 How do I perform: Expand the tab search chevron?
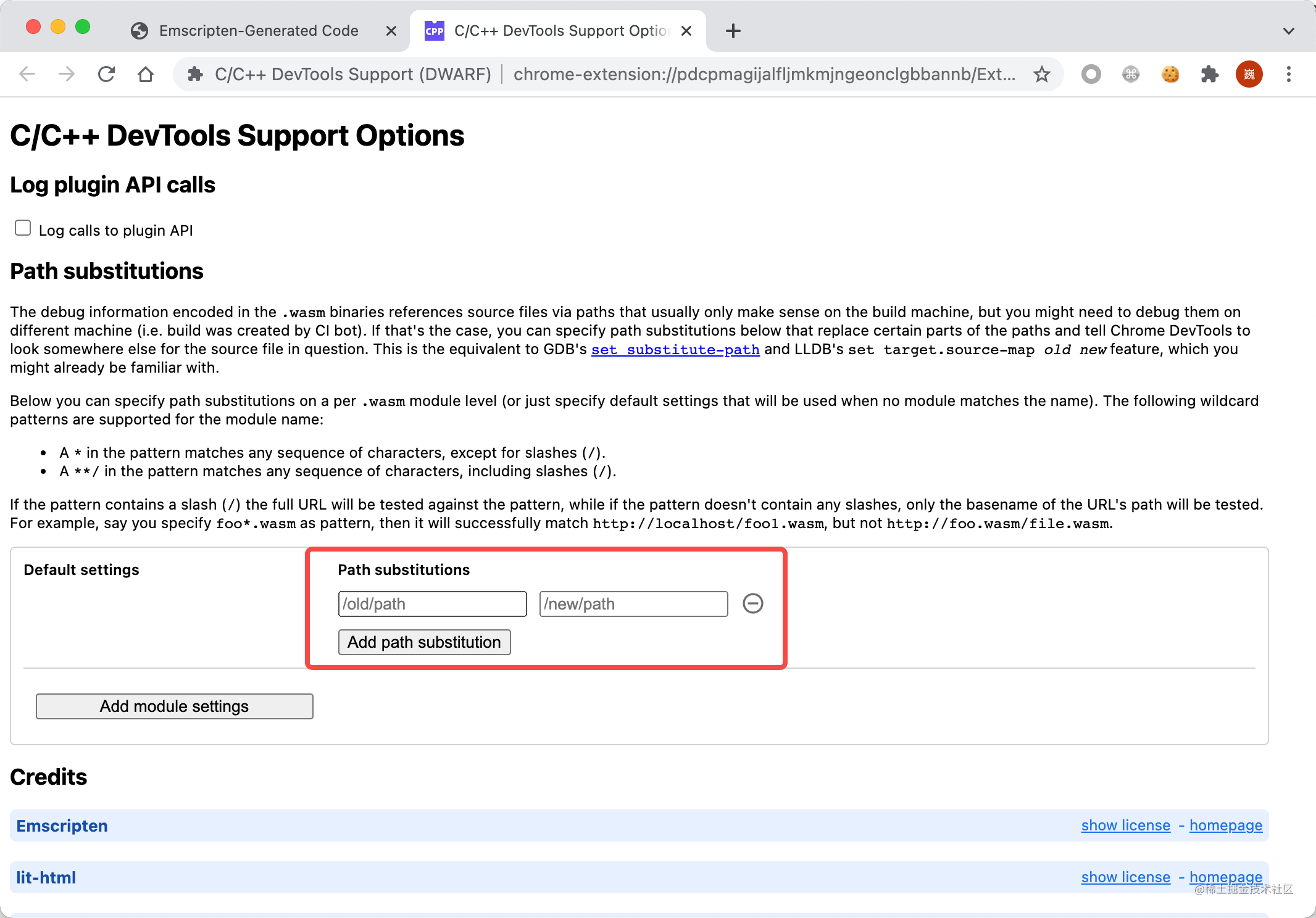tap(1289, 31)
